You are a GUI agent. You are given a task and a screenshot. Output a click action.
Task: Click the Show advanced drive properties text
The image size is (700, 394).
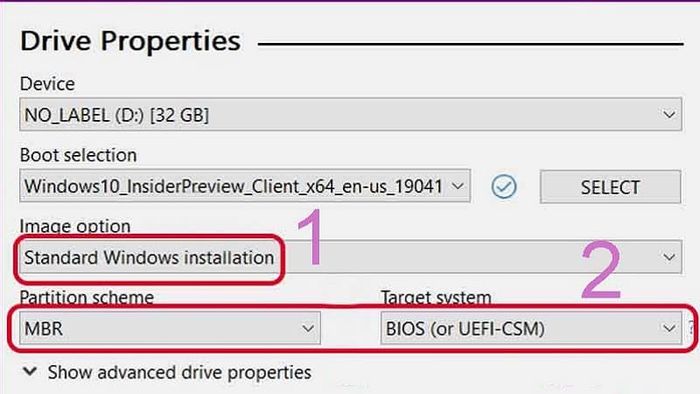pyautogui.click(x=179, y=373)
